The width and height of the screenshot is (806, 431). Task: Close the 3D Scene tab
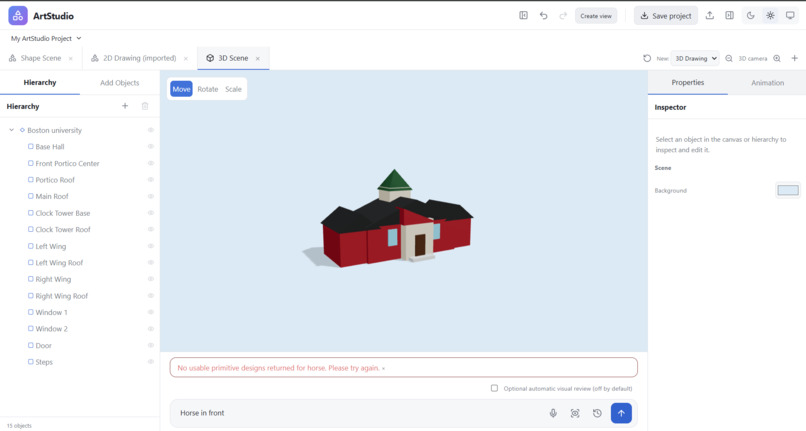pyautogui.click(x=258, y=59)
